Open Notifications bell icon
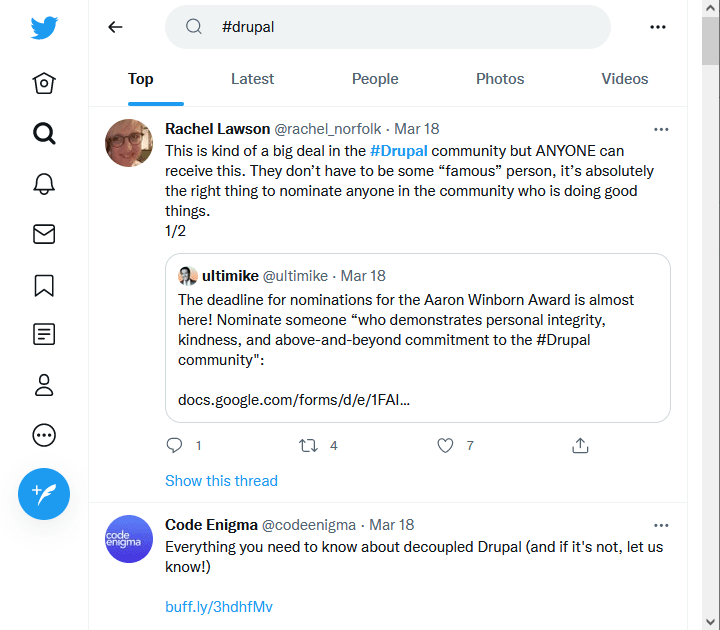 [x=44, y=184]
